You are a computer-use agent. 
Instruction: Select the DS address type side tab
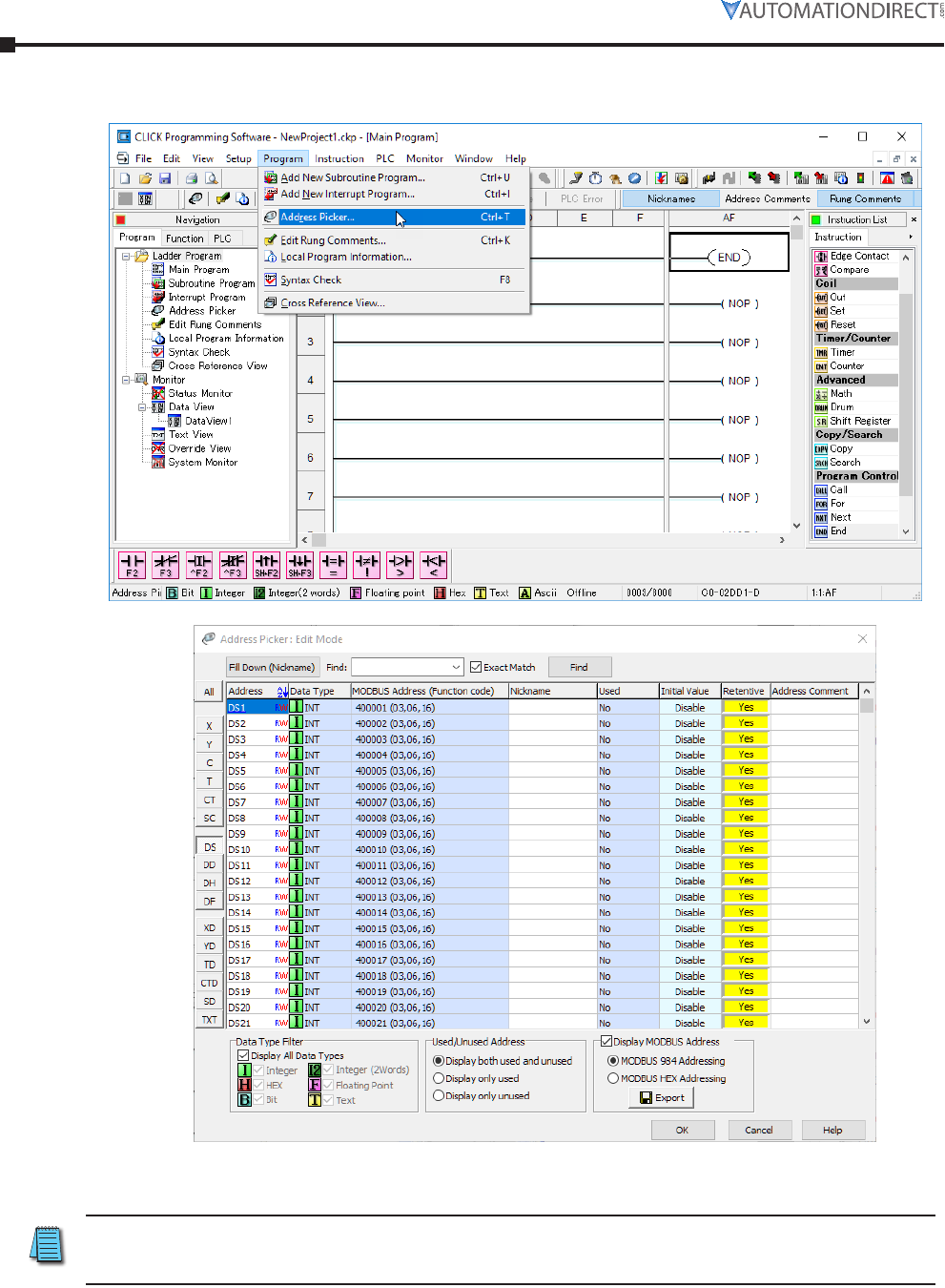point(210,847)
